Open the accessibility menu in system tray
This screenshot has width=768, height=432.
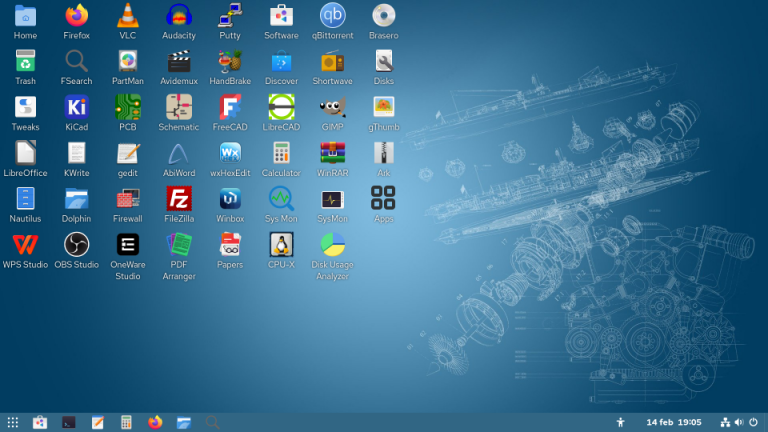(621, 422)
